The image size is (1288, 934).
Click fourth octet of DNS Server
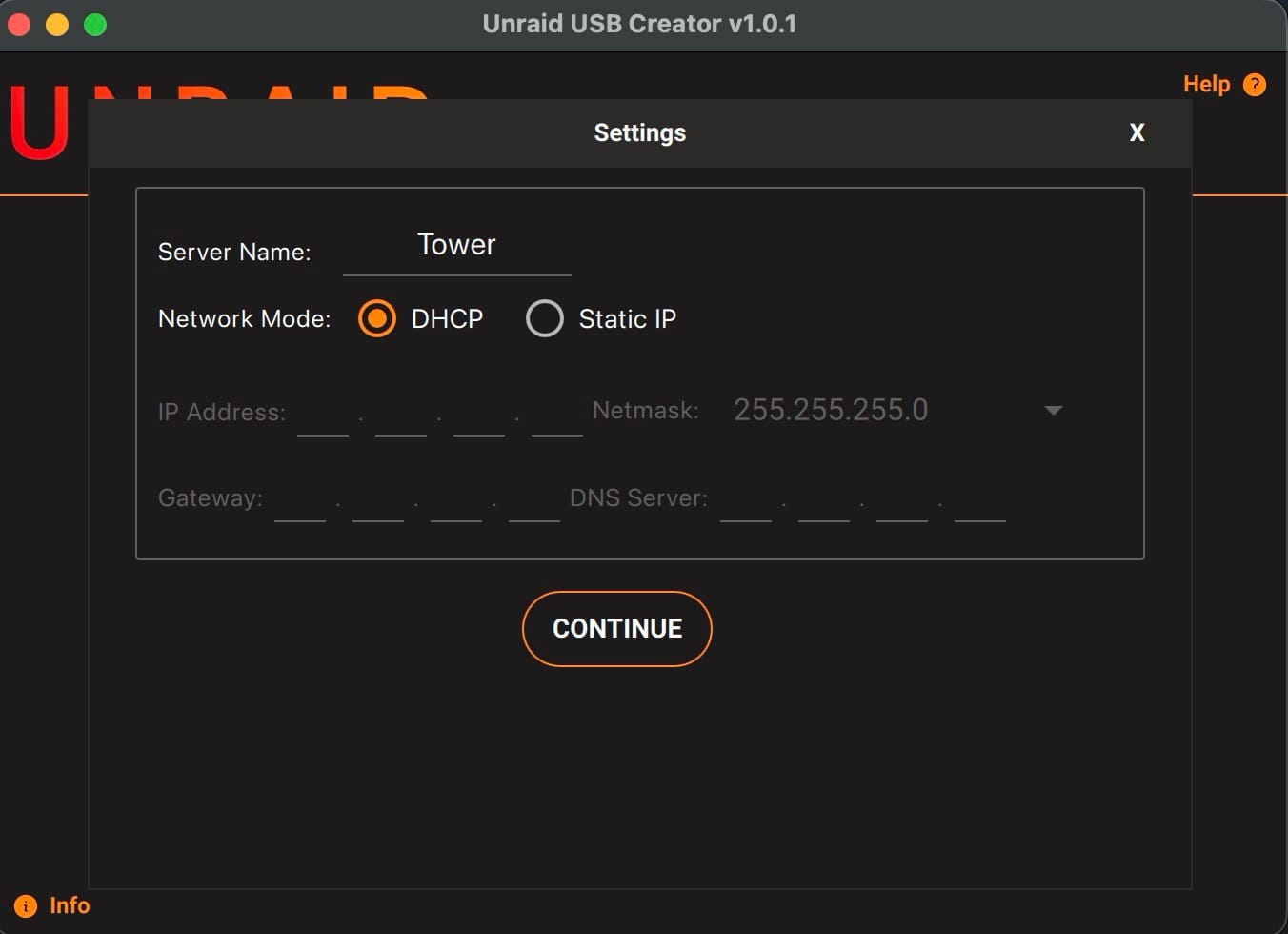[980, 501]
